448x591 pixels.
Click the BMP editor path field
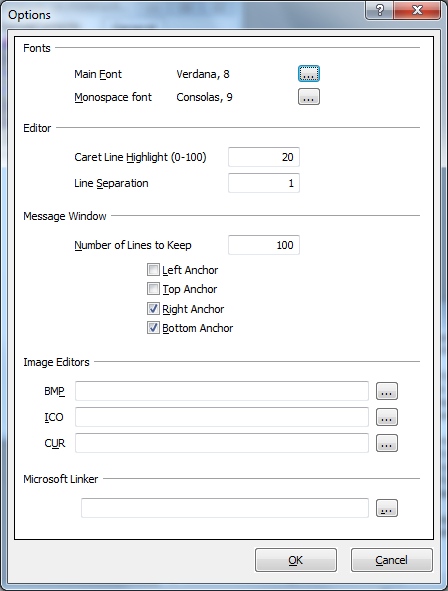[x=222, y=391]
